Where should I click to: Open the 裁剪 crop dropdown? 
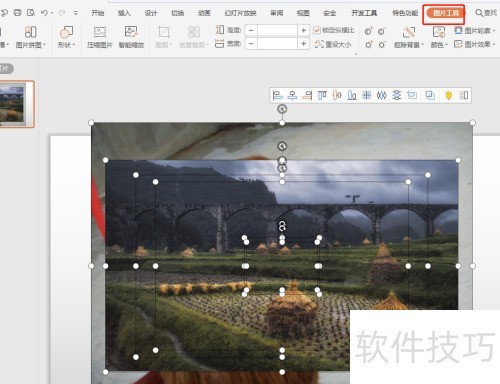pos(164,37)
